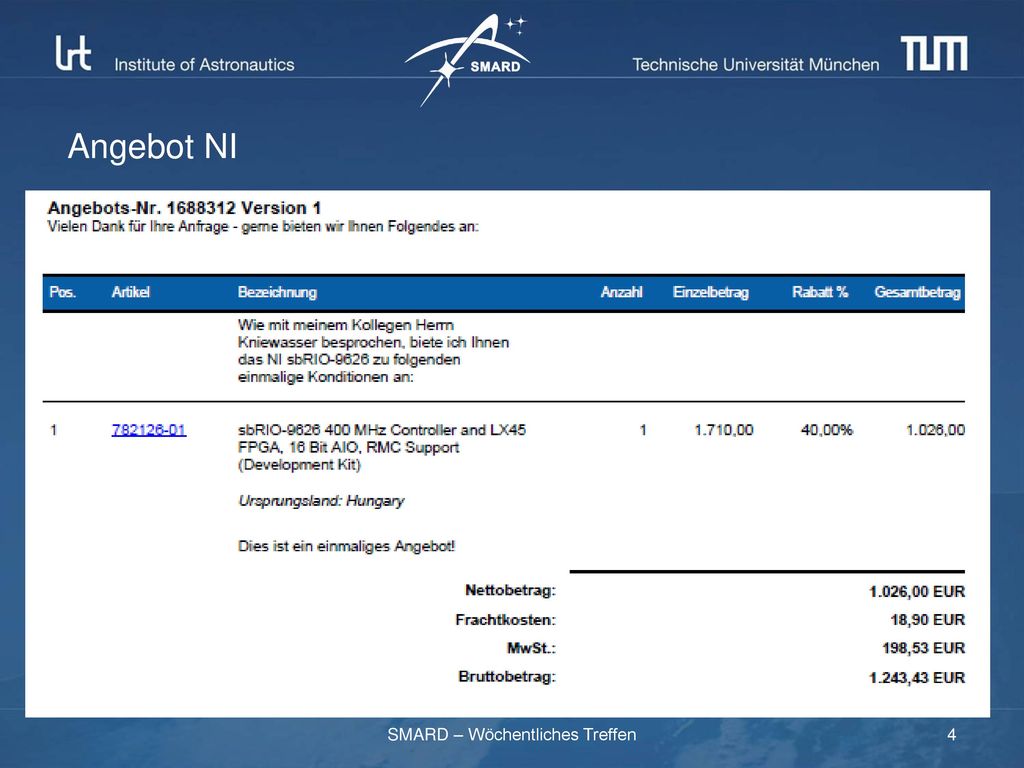Click the VAT amount 198,53 EUR

(923, 648)
